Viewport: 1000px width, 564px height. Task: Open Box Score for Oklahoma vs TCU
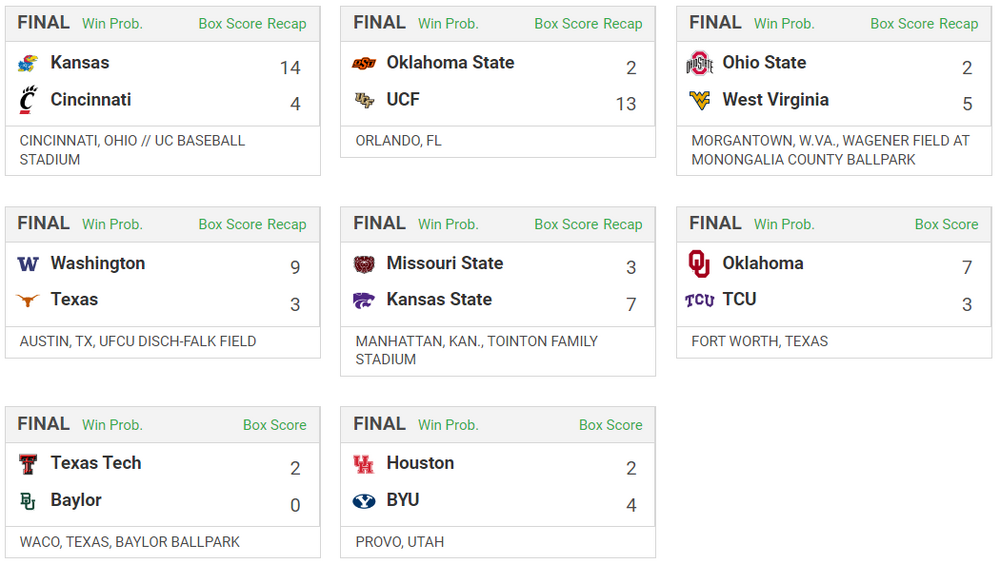[x=946, y=225]
